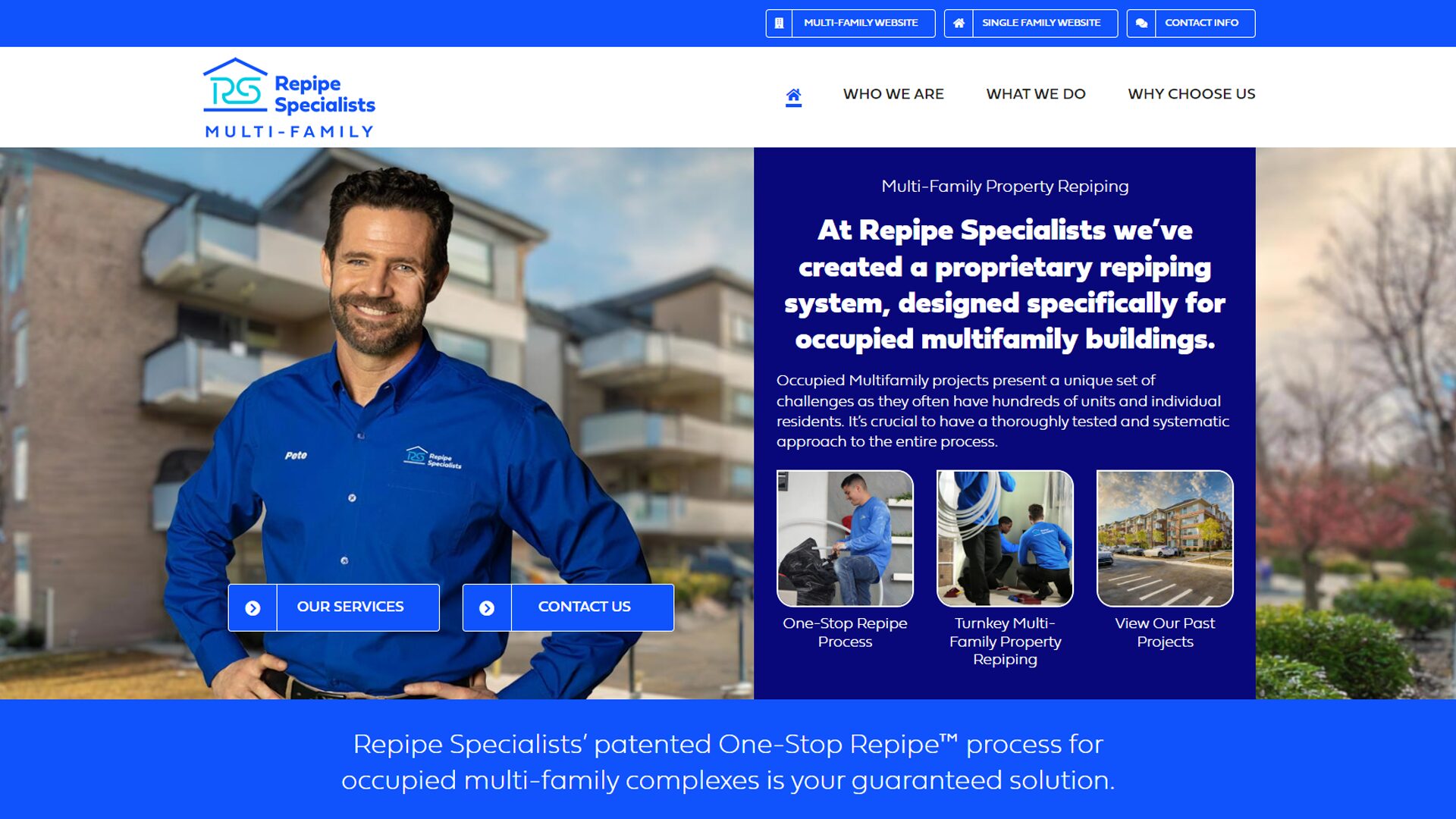Click the One-Stop Repipe Process text link
1456x819 pixels.
coord(845,632)
